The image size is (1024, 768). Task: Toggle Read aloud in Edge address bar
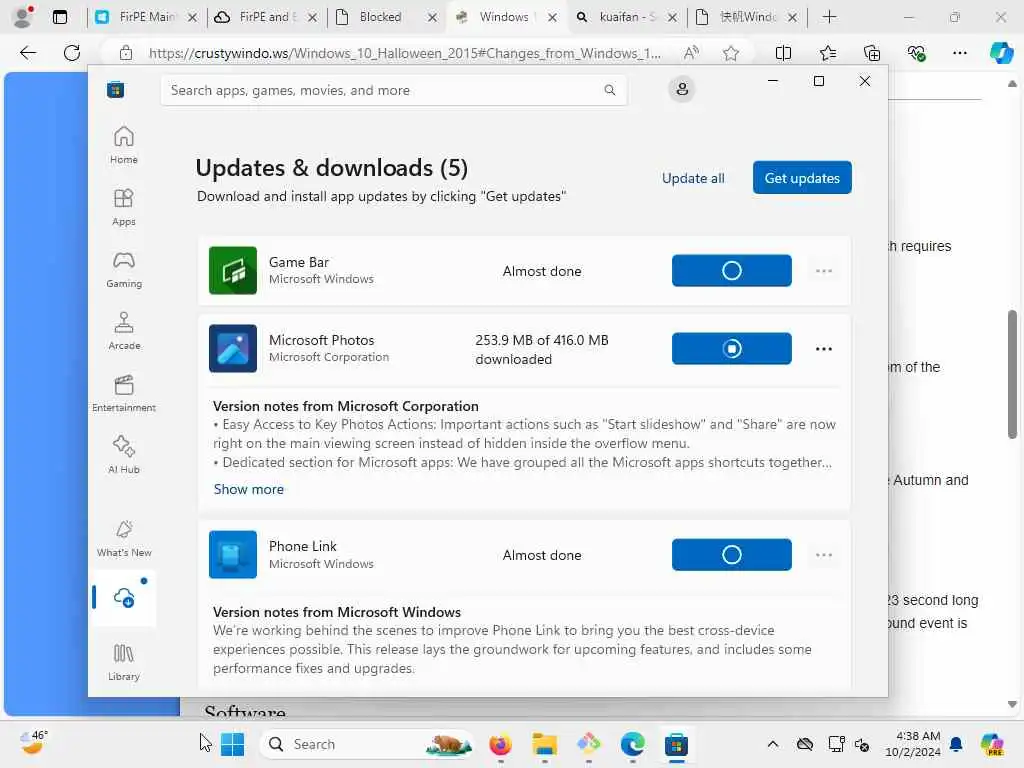(691, 53)
